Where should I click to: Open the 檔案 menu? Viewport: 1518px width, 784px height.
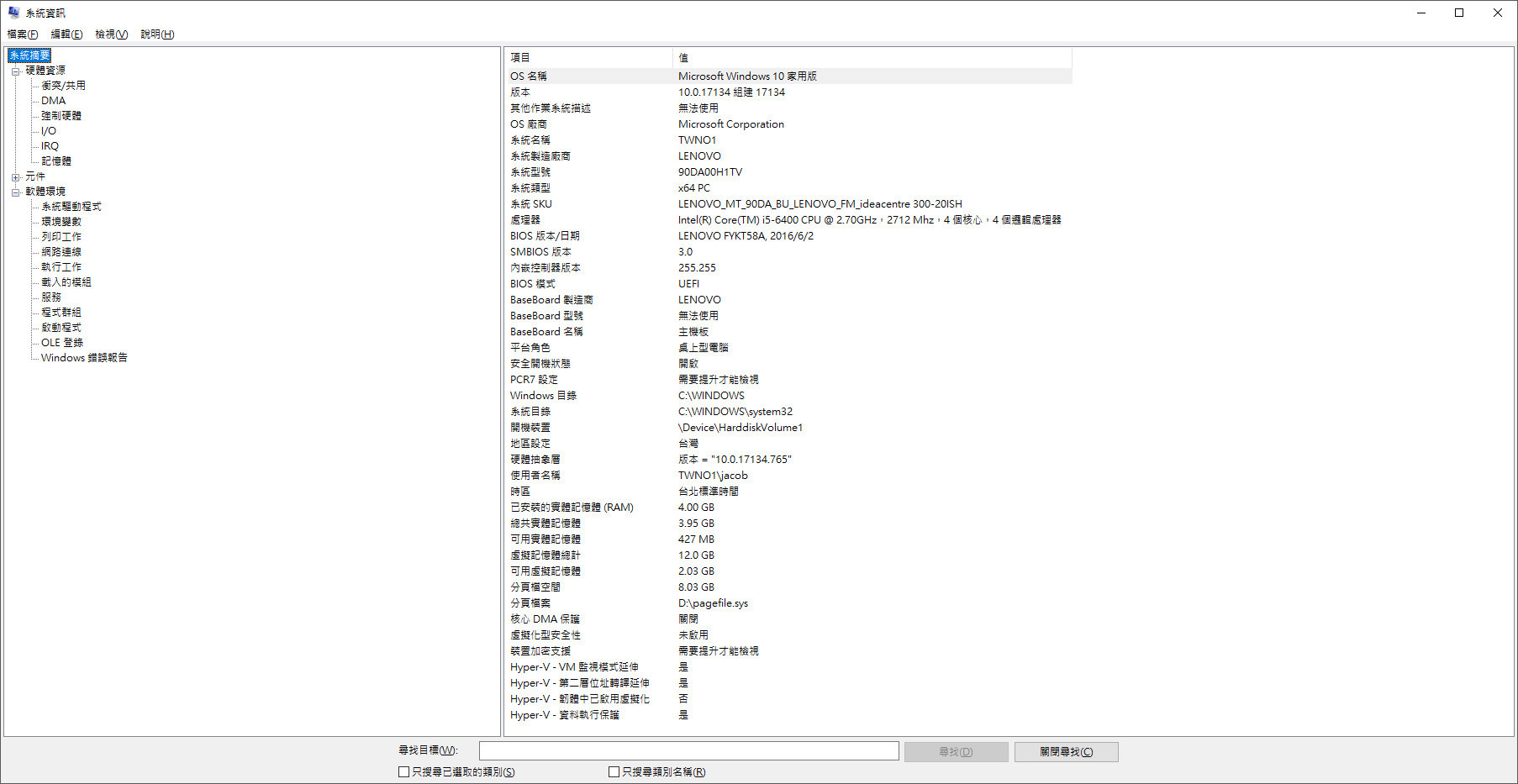click(23, 34)
